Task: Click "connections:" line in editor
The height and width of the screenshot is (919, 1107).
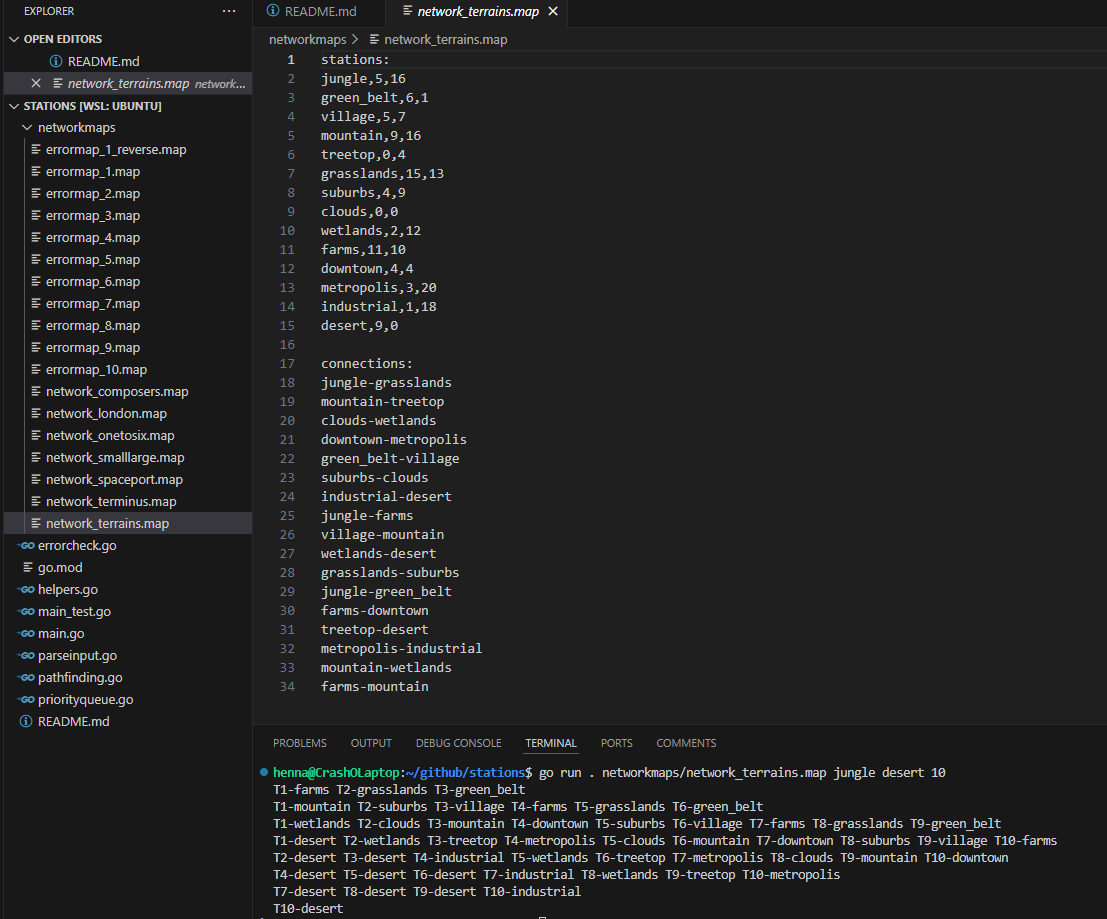Action: [366, 364]
